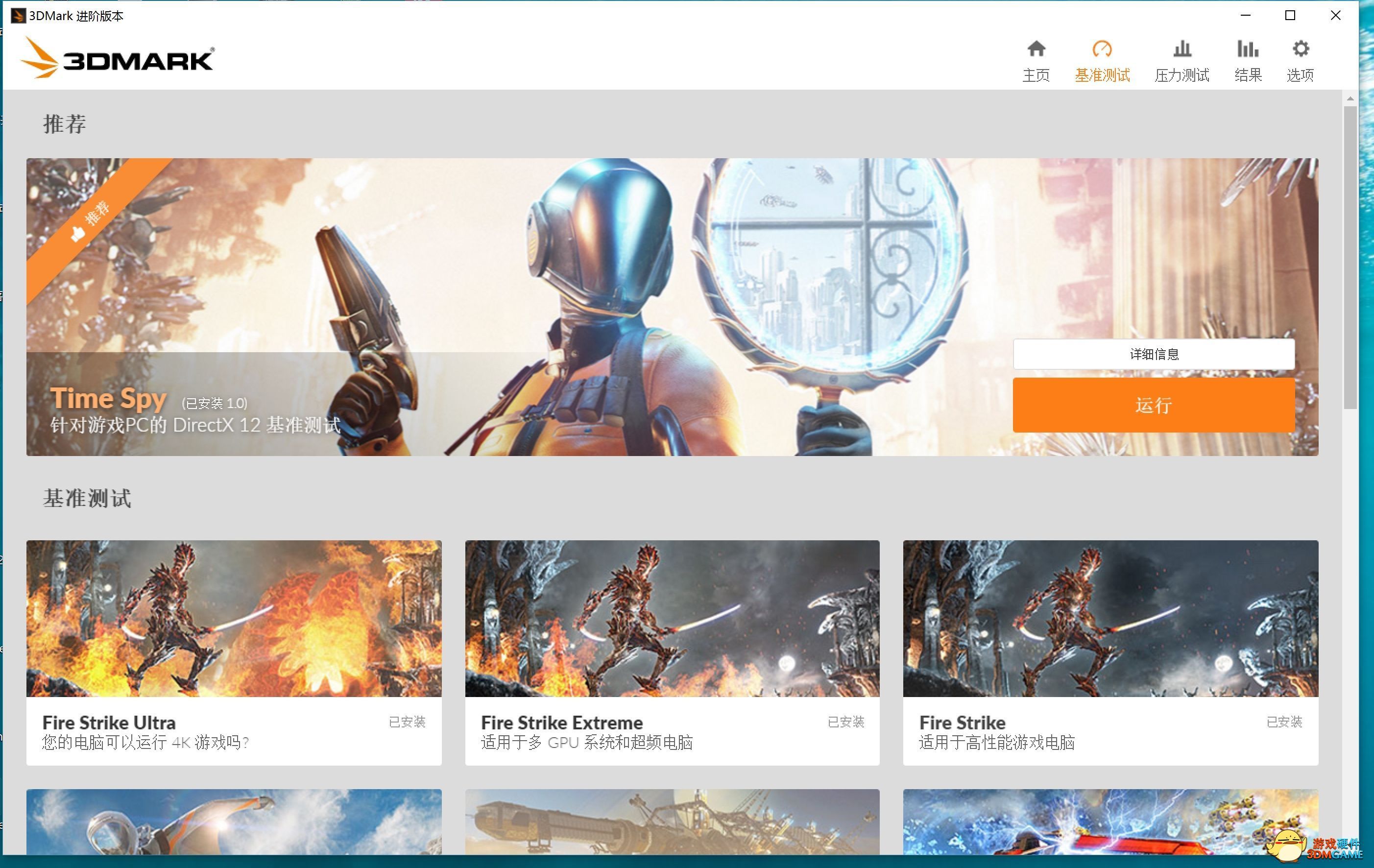
Task: Maximize the 3DMark window
Action: [x=1290, y=15]
